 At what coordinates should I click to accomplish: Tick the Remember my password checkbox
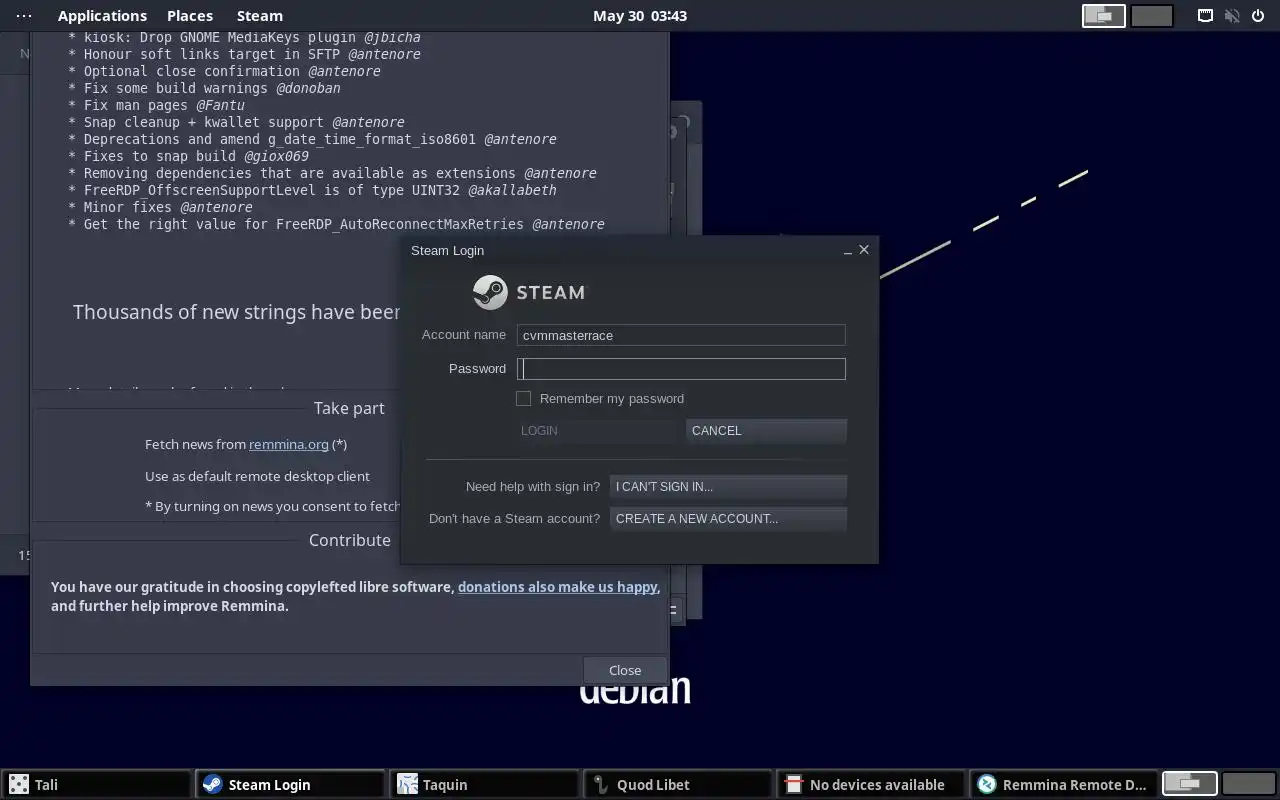(x=523, y=398)
